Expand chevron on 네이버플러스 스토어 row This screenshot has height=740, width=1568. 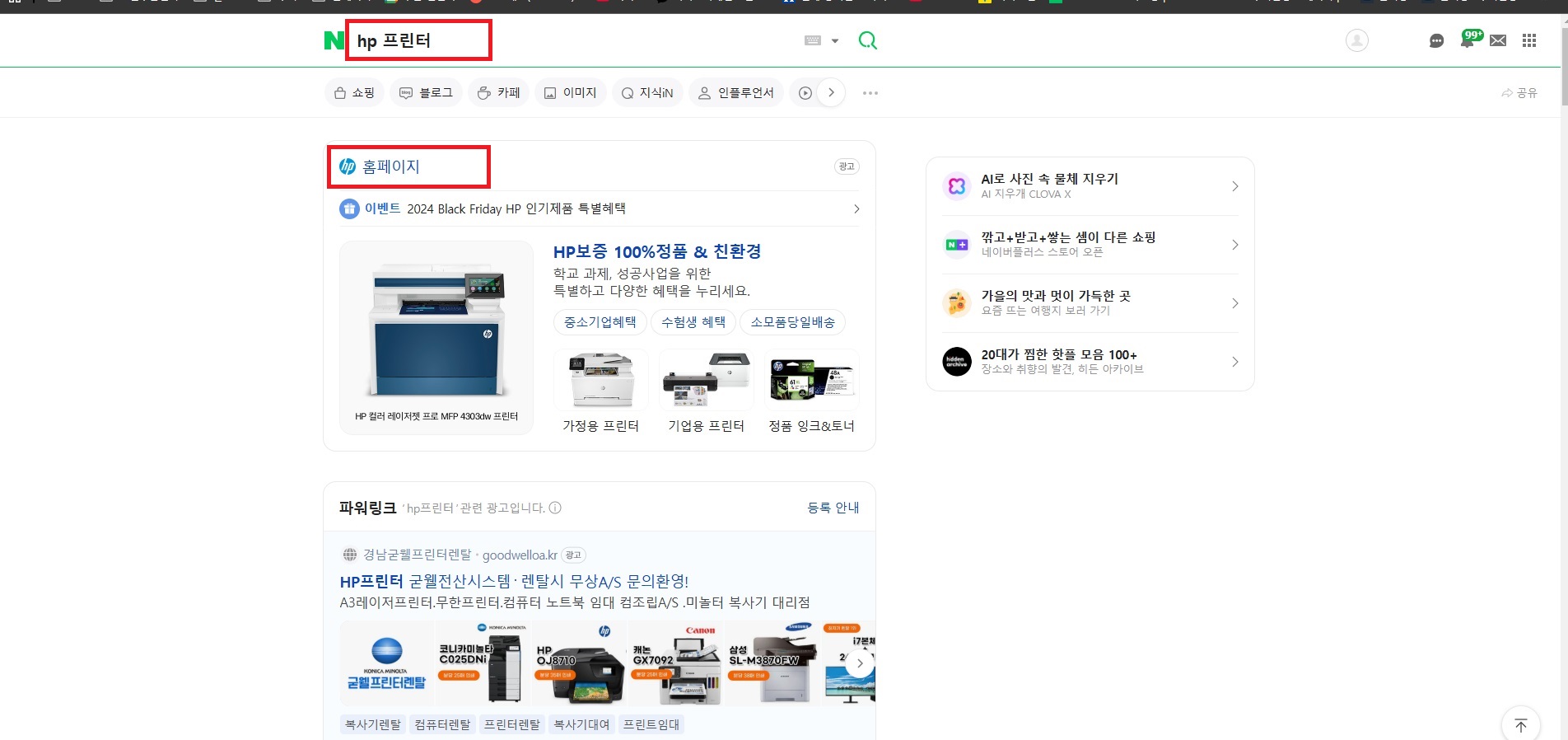tap(1234, 245)
